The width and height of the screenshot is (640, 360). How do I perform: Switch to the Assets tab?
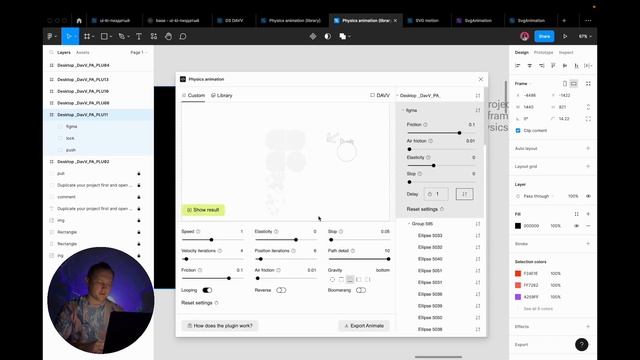[82, 53]
